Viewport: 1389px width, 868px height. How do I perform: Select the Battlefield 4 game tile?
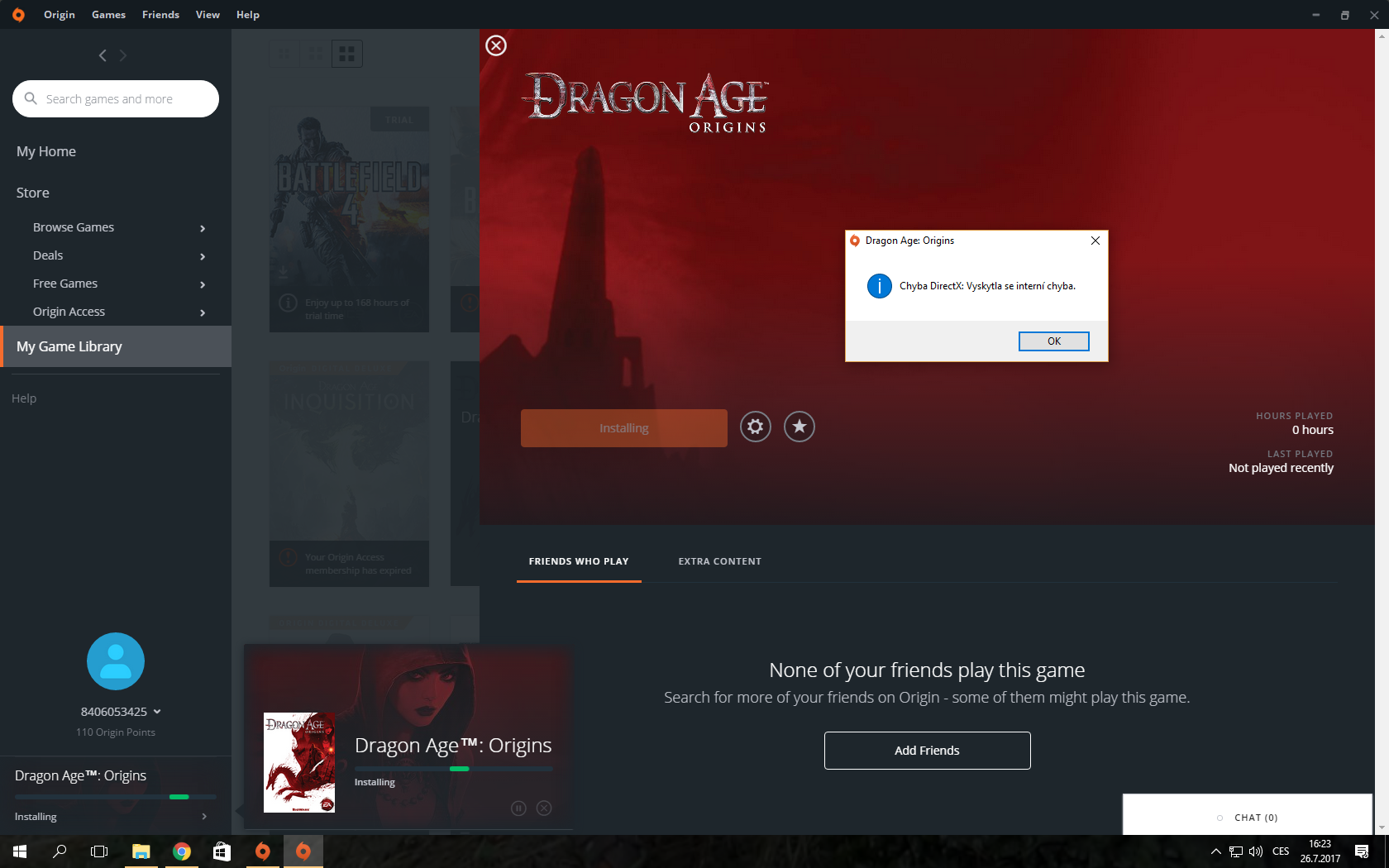349,219
